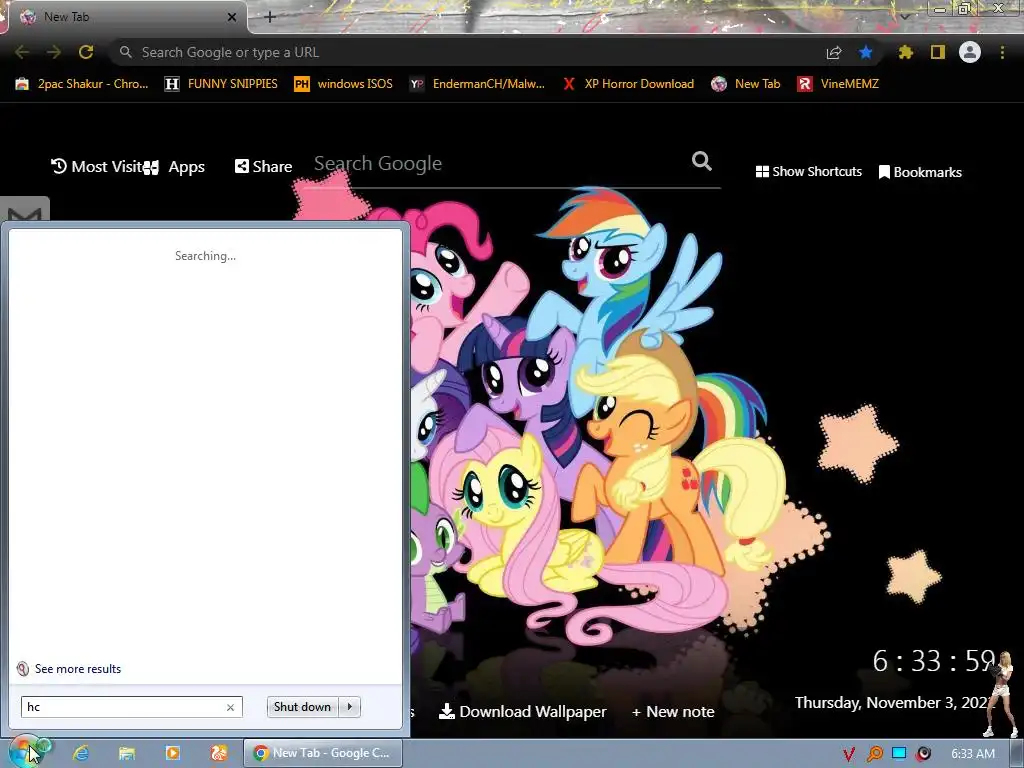Close the New Tab tab

(232, 18)
